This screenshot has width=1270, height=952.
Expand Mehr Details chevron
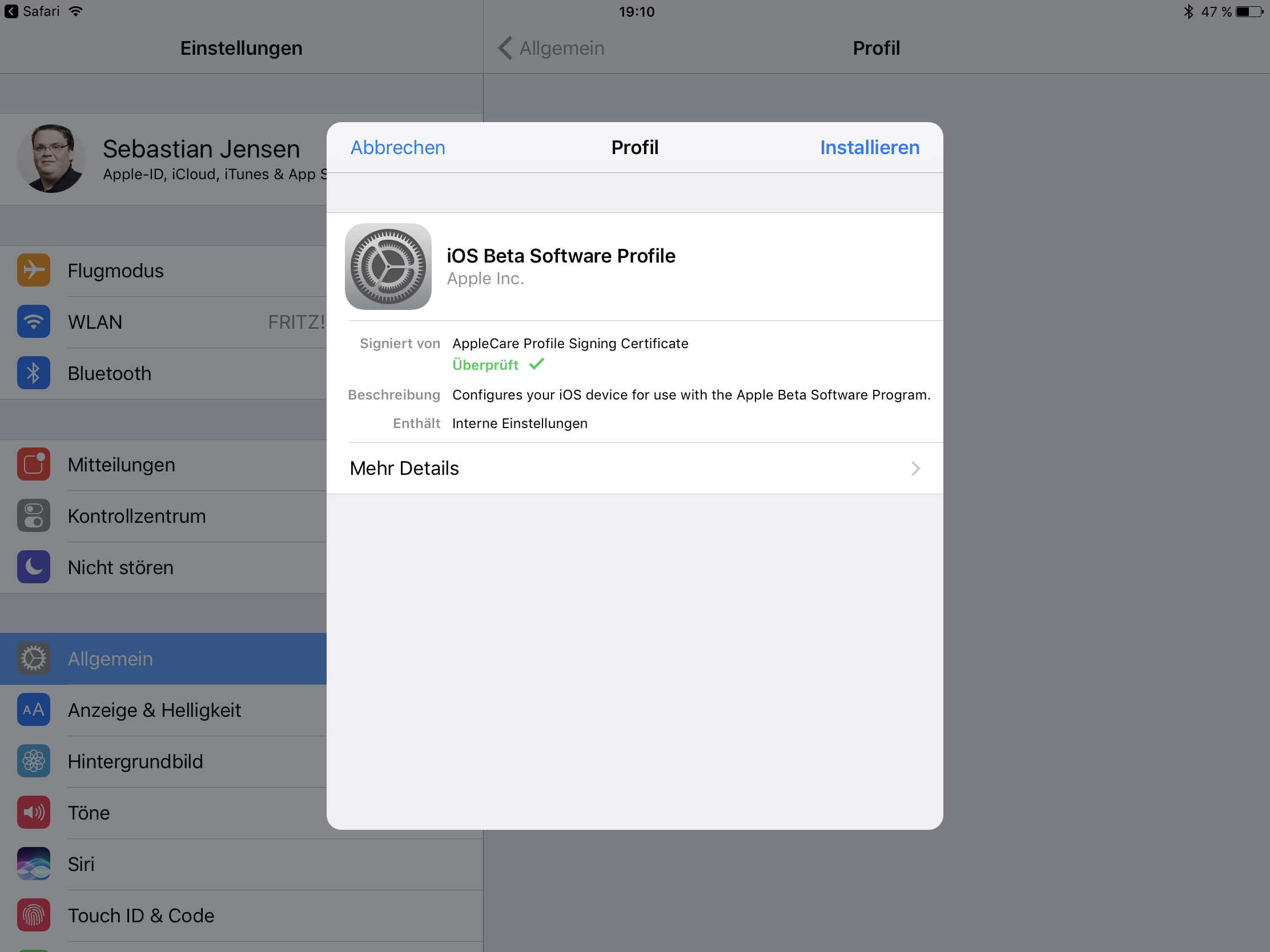point(915,469)
